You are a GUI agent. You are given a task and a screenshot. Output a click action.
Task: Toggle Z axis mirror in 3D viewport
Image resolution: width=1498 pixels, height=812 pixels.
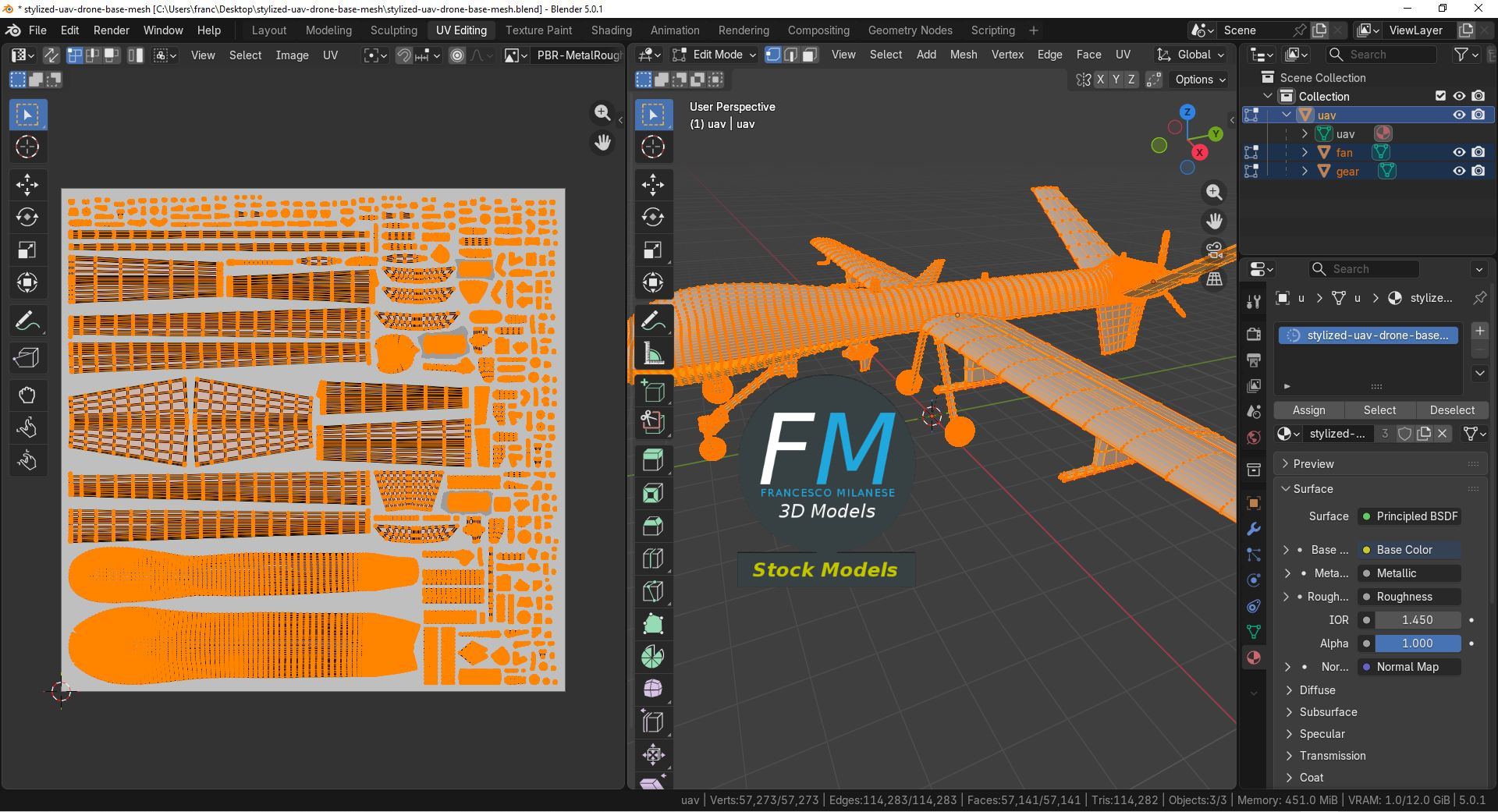pos(1131,80)
